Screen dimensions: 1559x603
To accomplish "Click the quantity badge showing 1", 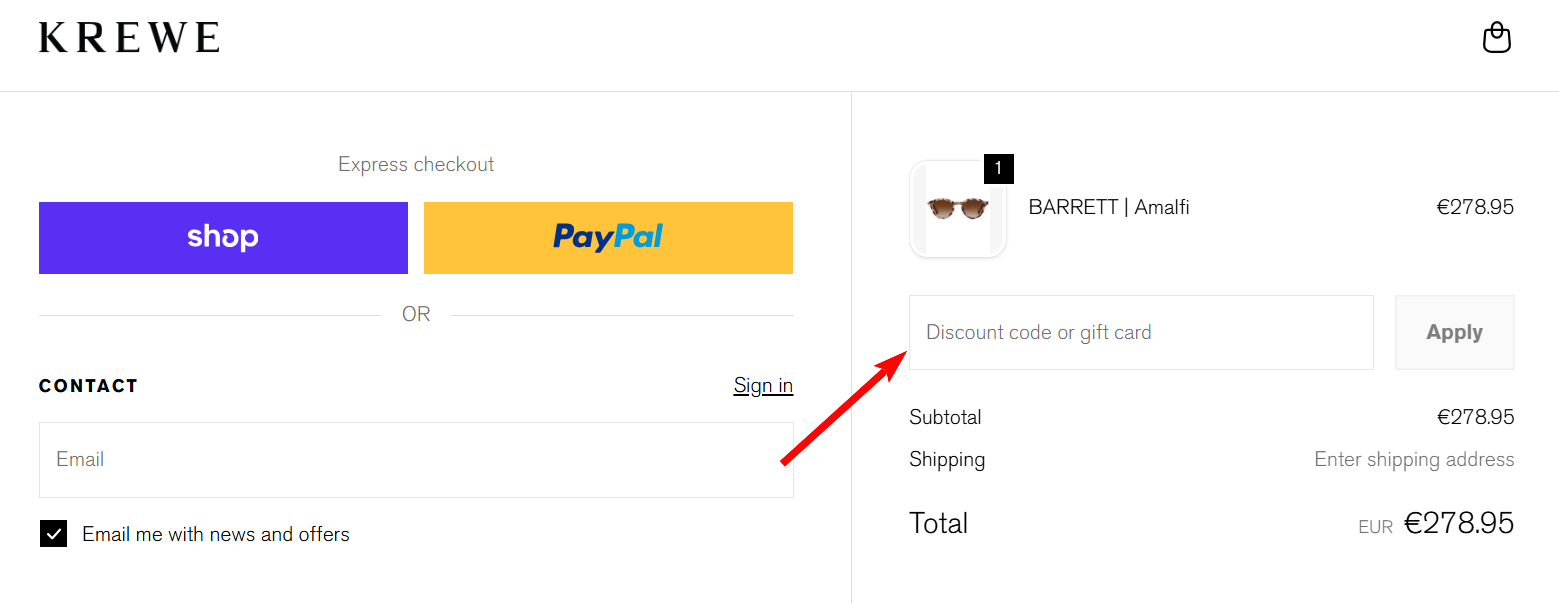I will [998, 169].
